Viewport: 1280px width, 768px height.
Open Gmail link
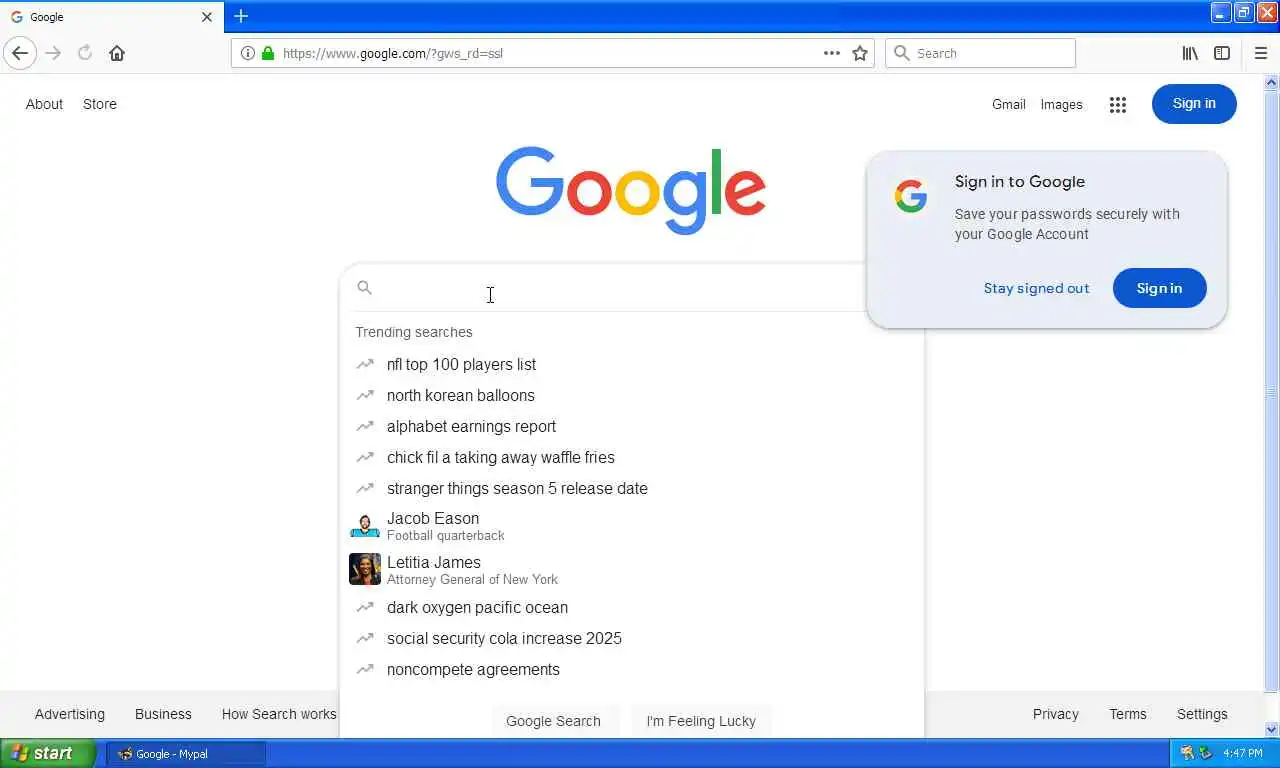[1008, 104]
